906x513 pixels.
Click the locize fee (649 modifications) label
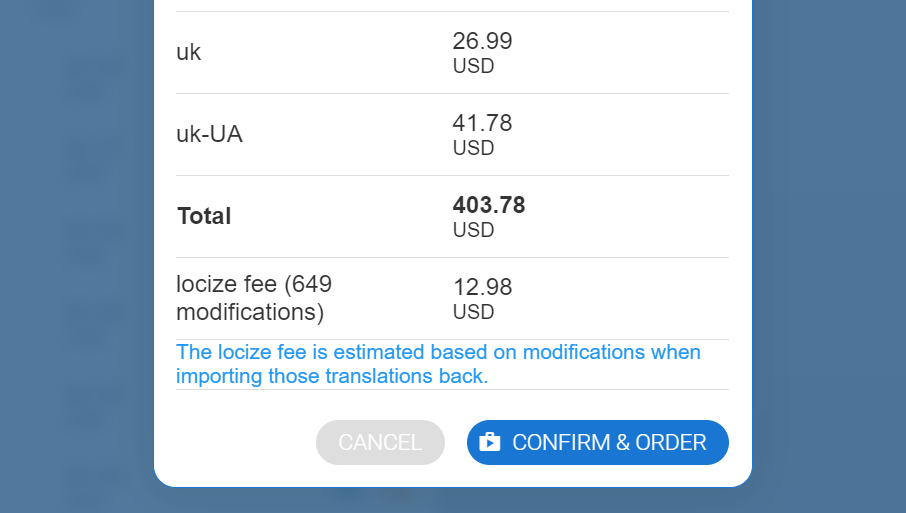(x=254, y=298)
